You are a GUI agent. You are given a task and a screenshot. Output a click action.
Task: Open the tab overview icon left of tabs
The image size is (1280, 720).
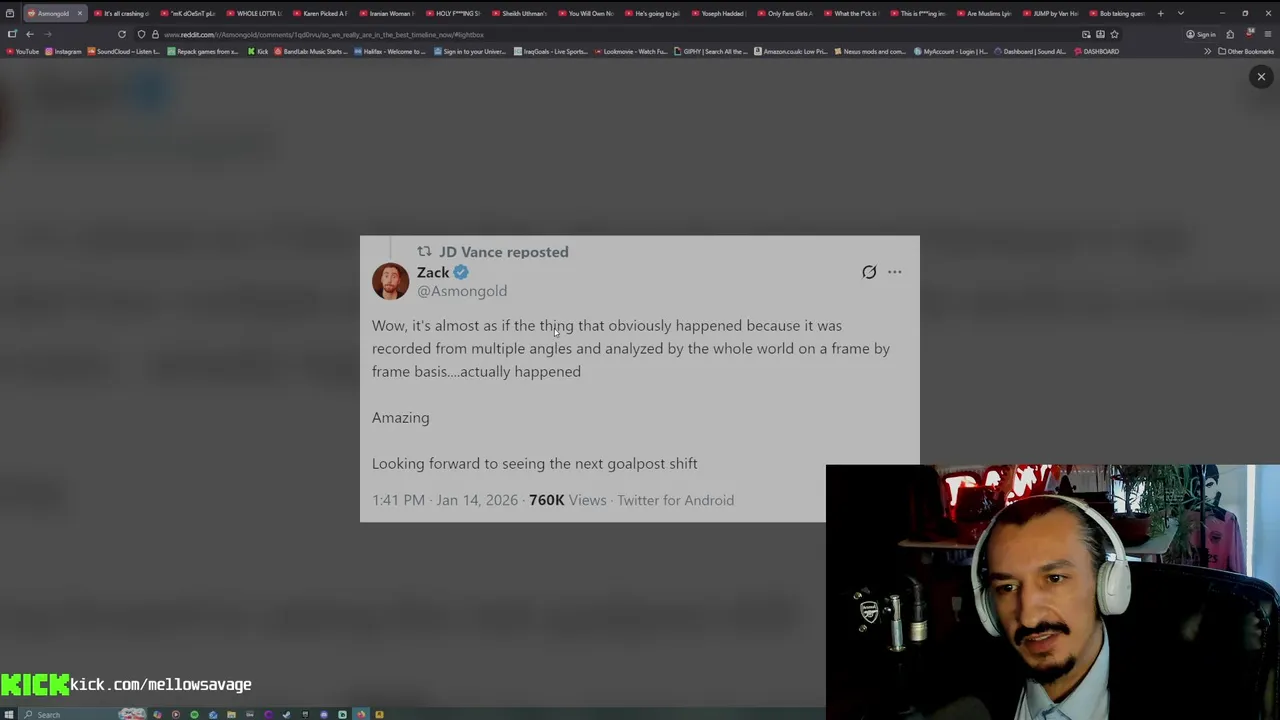10,13
